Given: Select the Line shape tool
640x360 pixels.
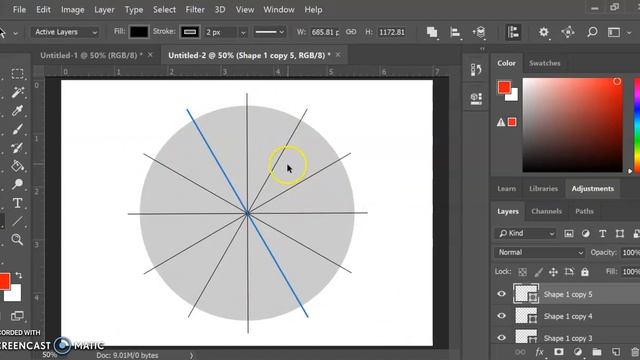Looking at the screenshot, I should [17, 221].
